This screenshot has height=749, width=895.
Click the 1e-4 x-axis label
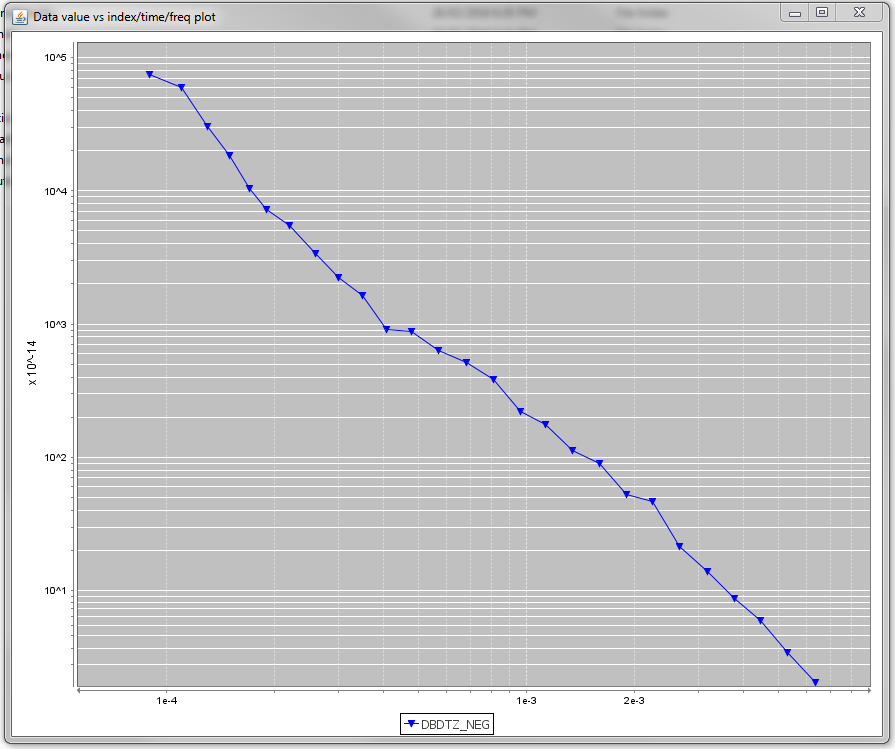coord(167,701)
